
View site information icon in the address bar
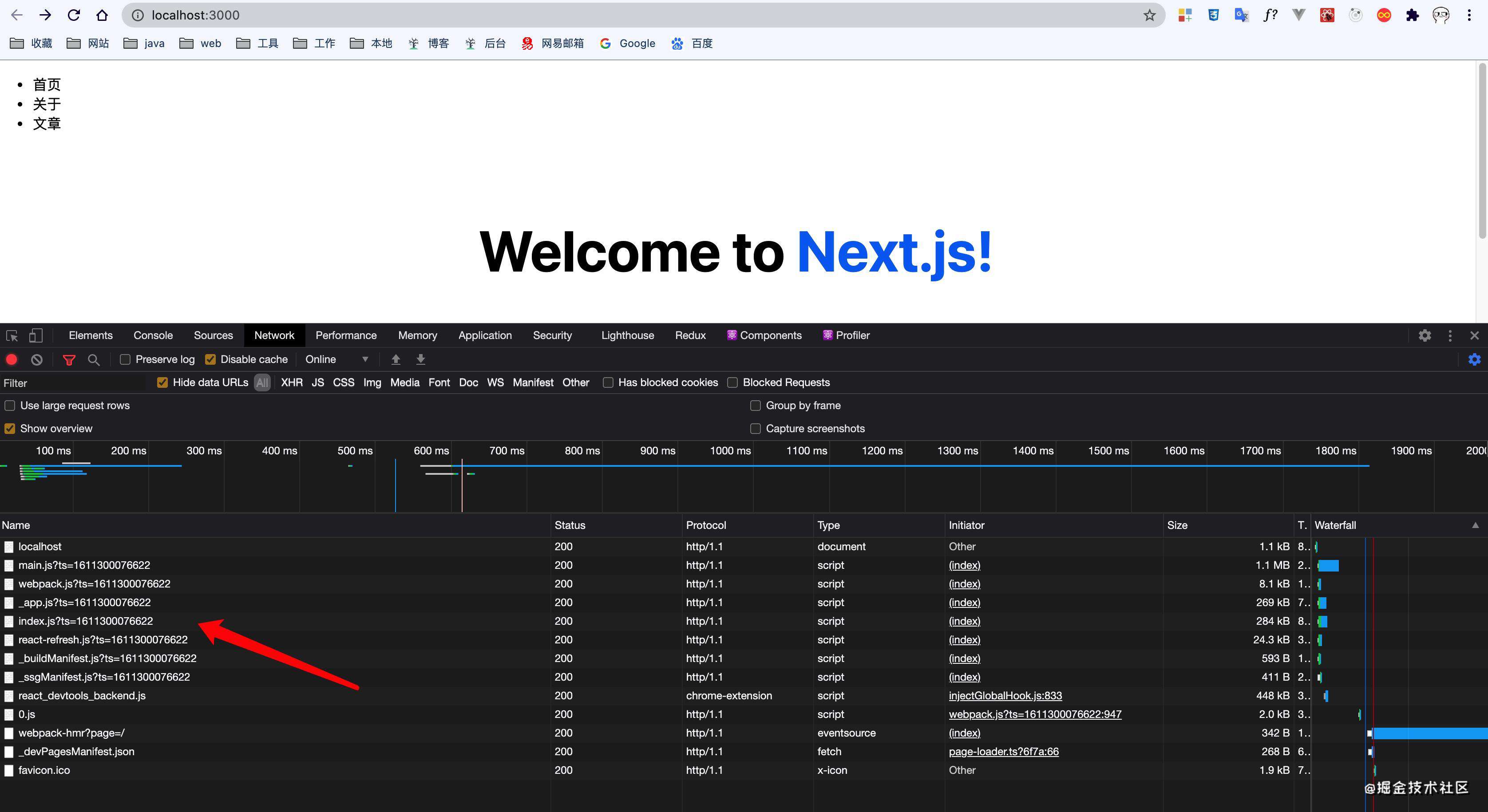point(138,15)
